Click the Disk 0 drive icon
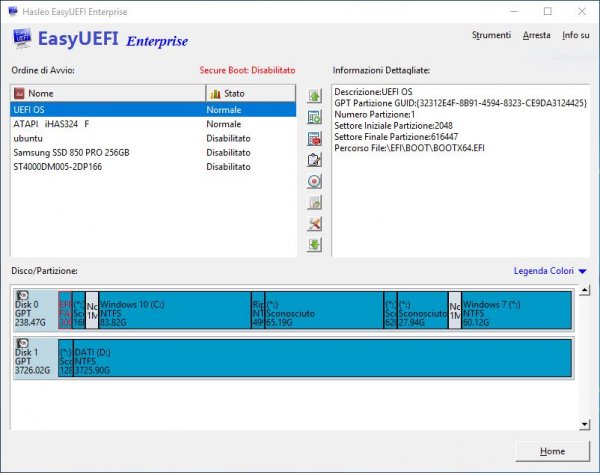Image resolution: width=600 pixels, height=473 pixels. click(23, 295)
